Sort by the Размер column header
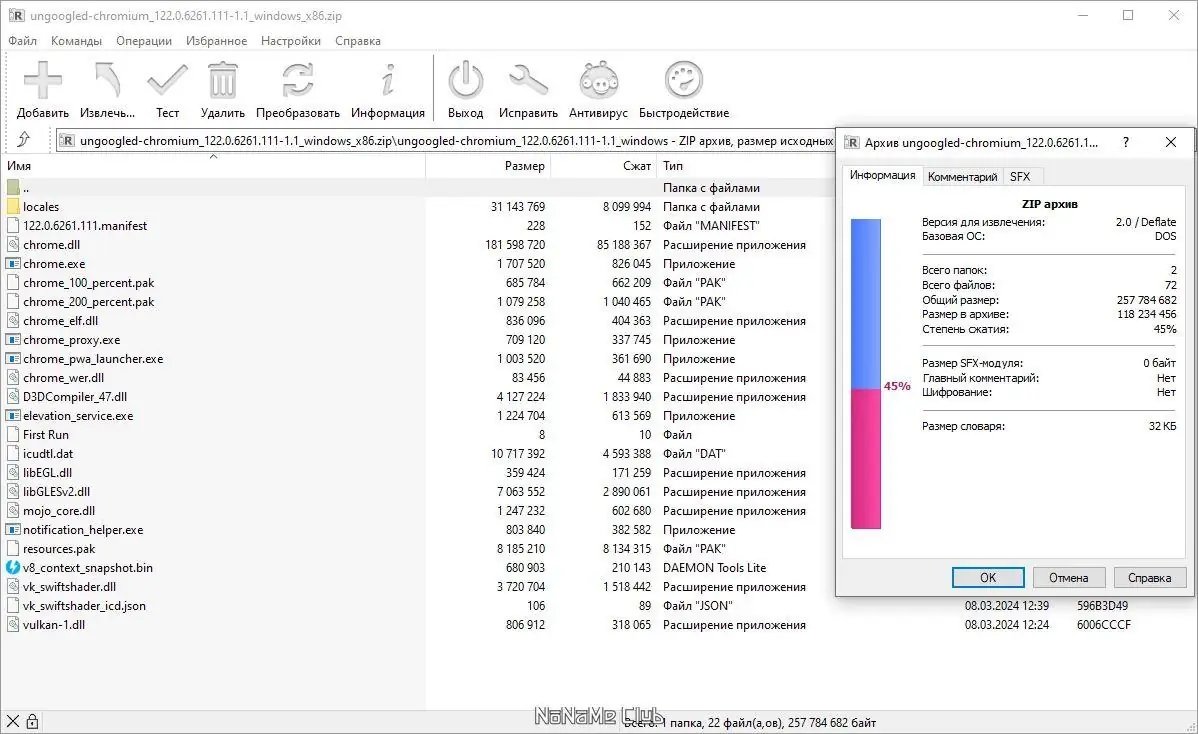This screenshot has height=734, width=1198. tap(487, 166)
